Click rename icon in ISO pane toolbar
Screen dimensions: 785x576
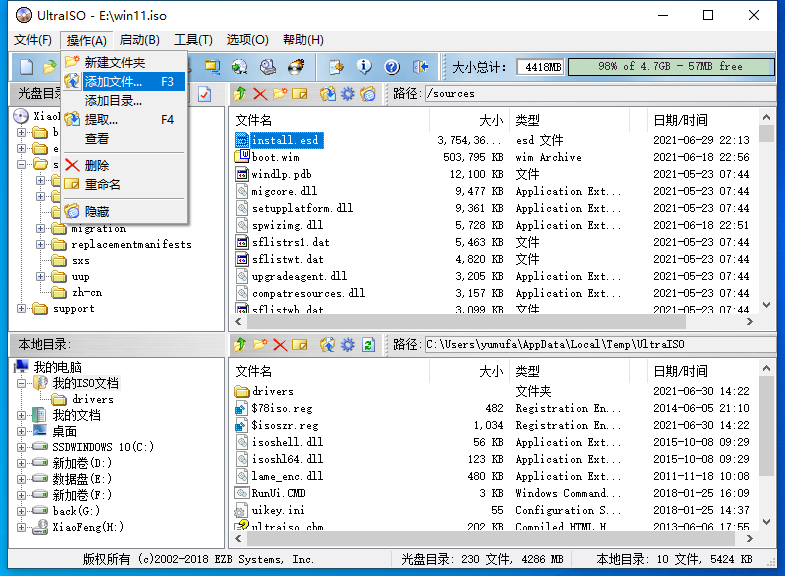[300, 94]
